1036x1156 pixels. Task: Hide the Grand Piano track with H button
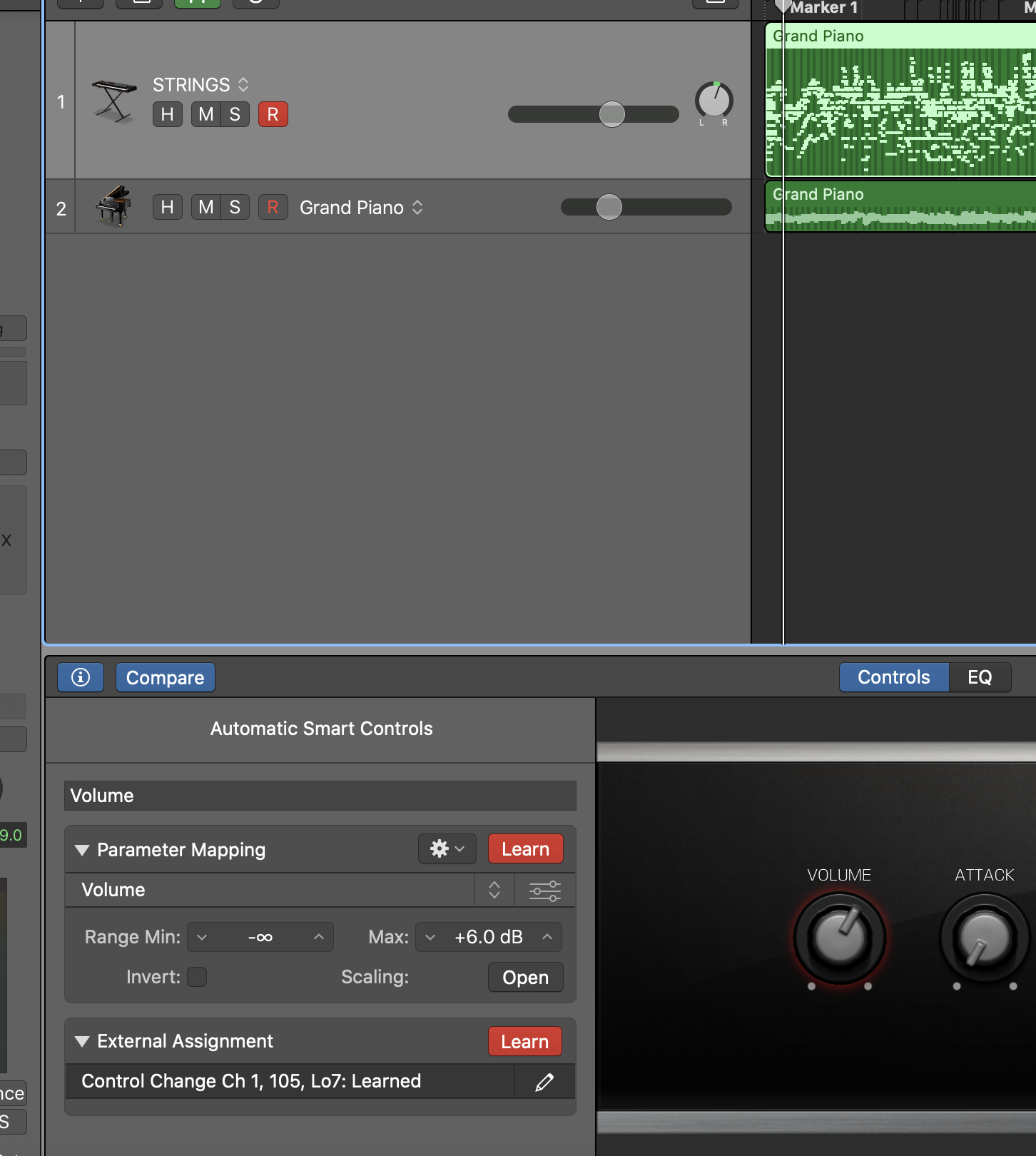[x=168, y=207]
